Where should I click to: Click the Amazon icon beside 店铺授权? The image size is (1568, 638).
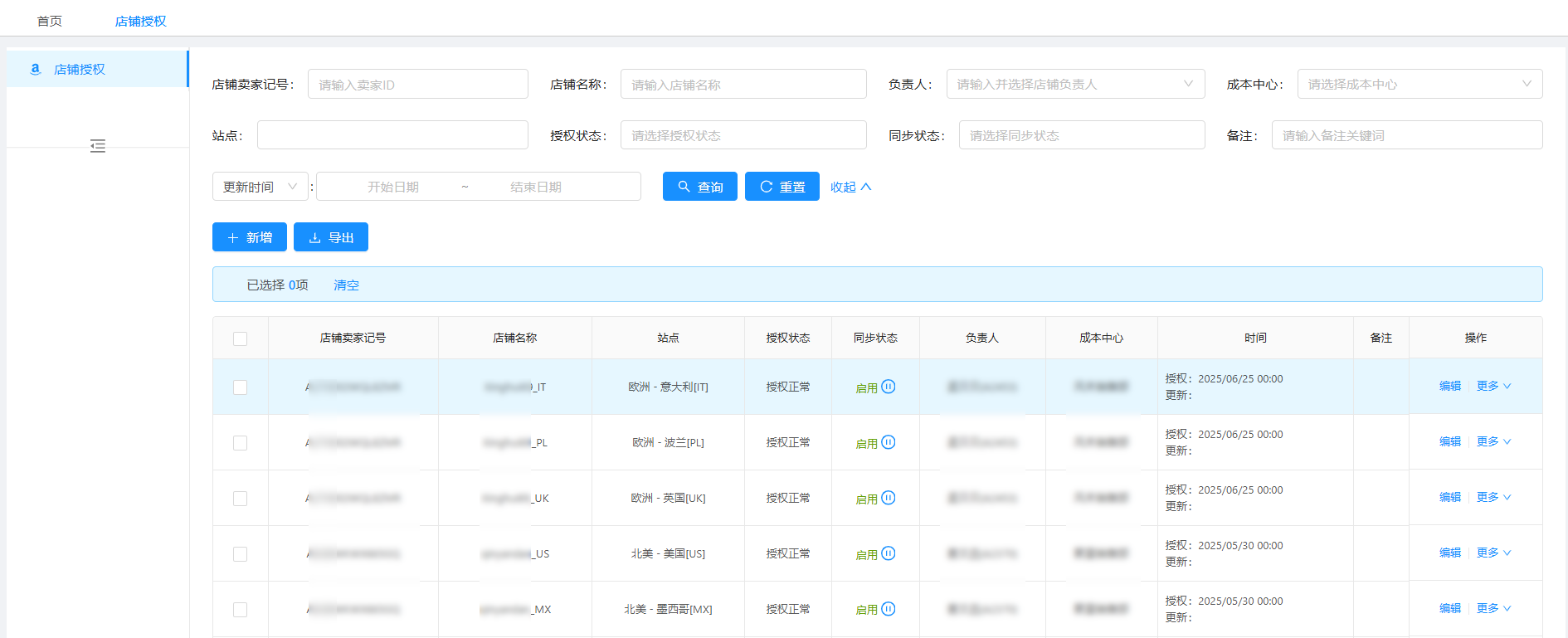[x=35, y=69]
